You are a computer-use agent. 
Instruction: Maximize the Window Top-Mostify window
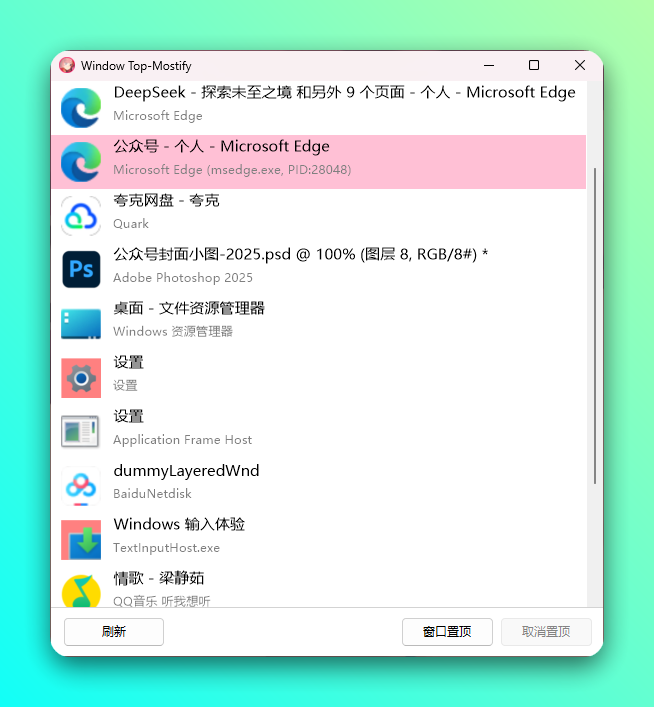pos(534,65)
